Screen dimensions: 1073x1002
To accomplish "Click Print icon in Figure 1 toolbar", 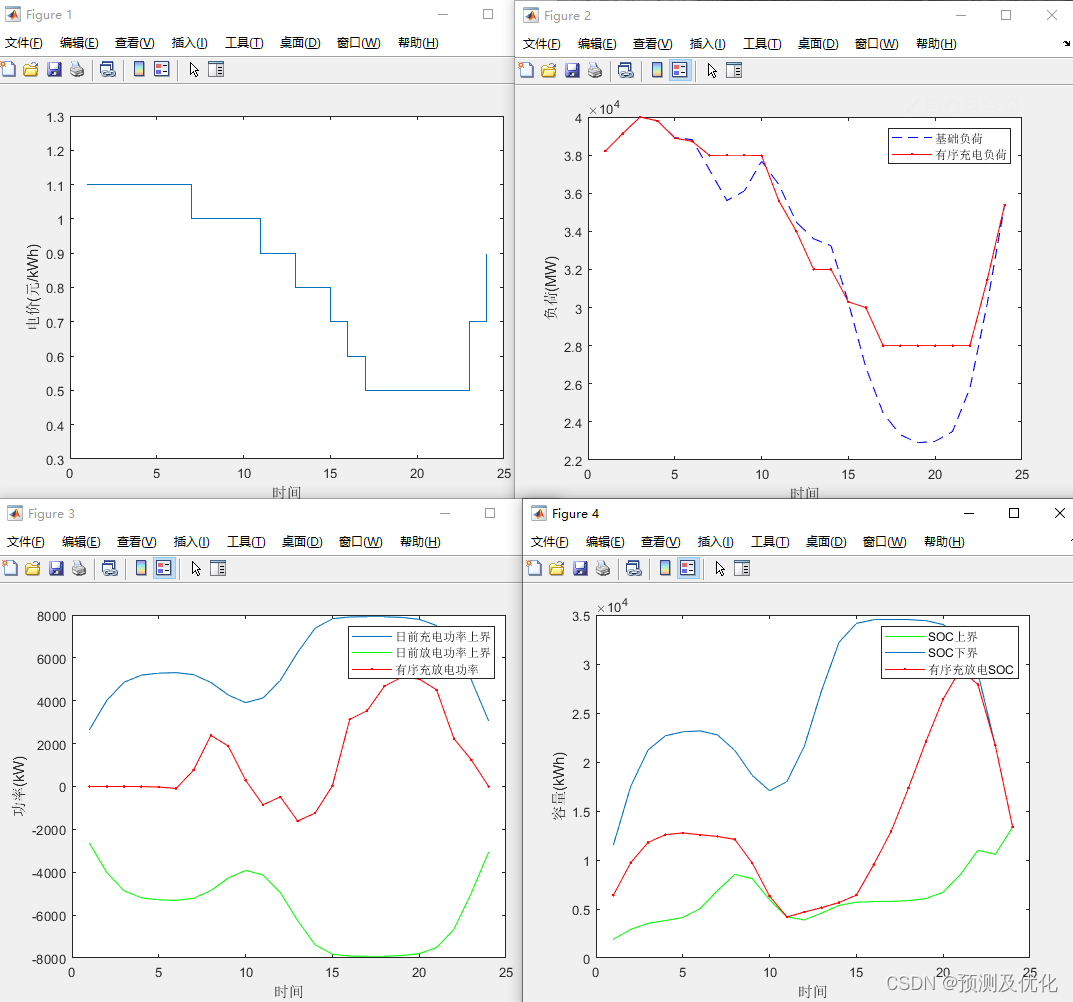I will 77,69.
